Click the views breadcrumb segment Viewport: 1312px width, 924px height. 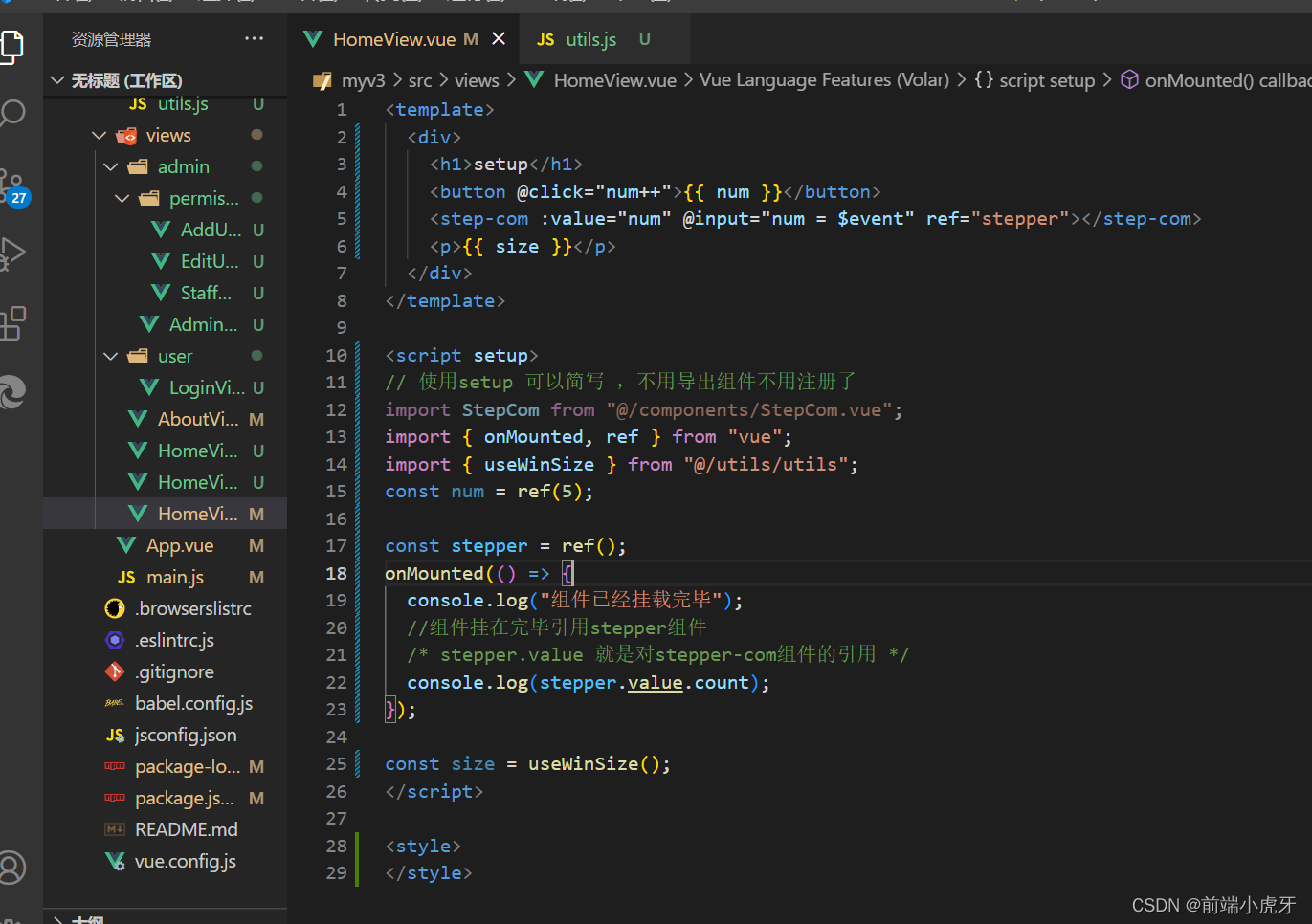[477, 80]
